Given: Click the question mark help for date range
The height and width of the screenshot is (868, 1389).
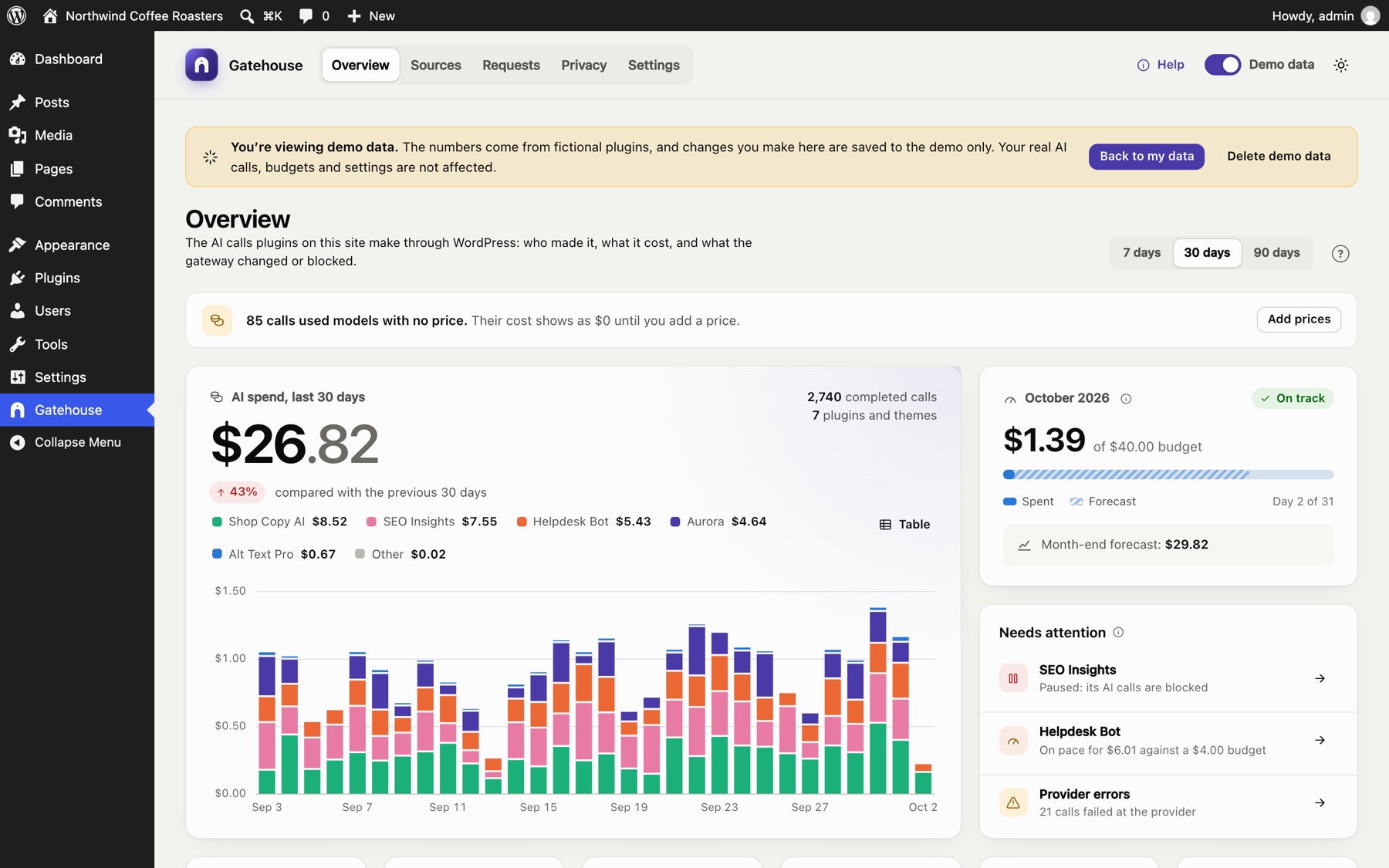Looking at the screenshot, I should 1340,253.
